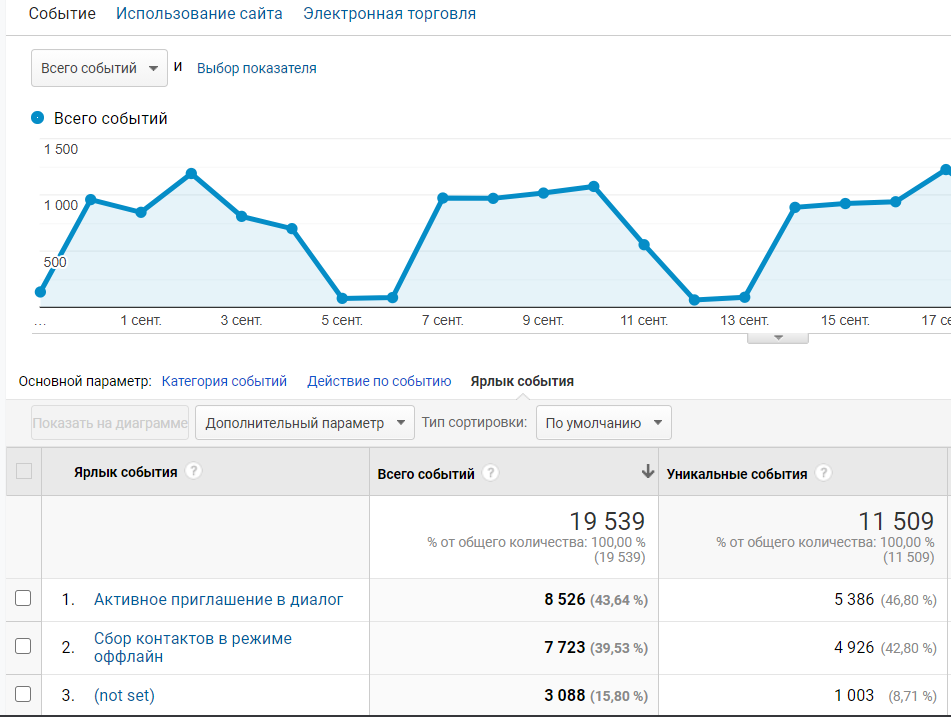Click the sort arrow in Всего событий column

(647, 472)
